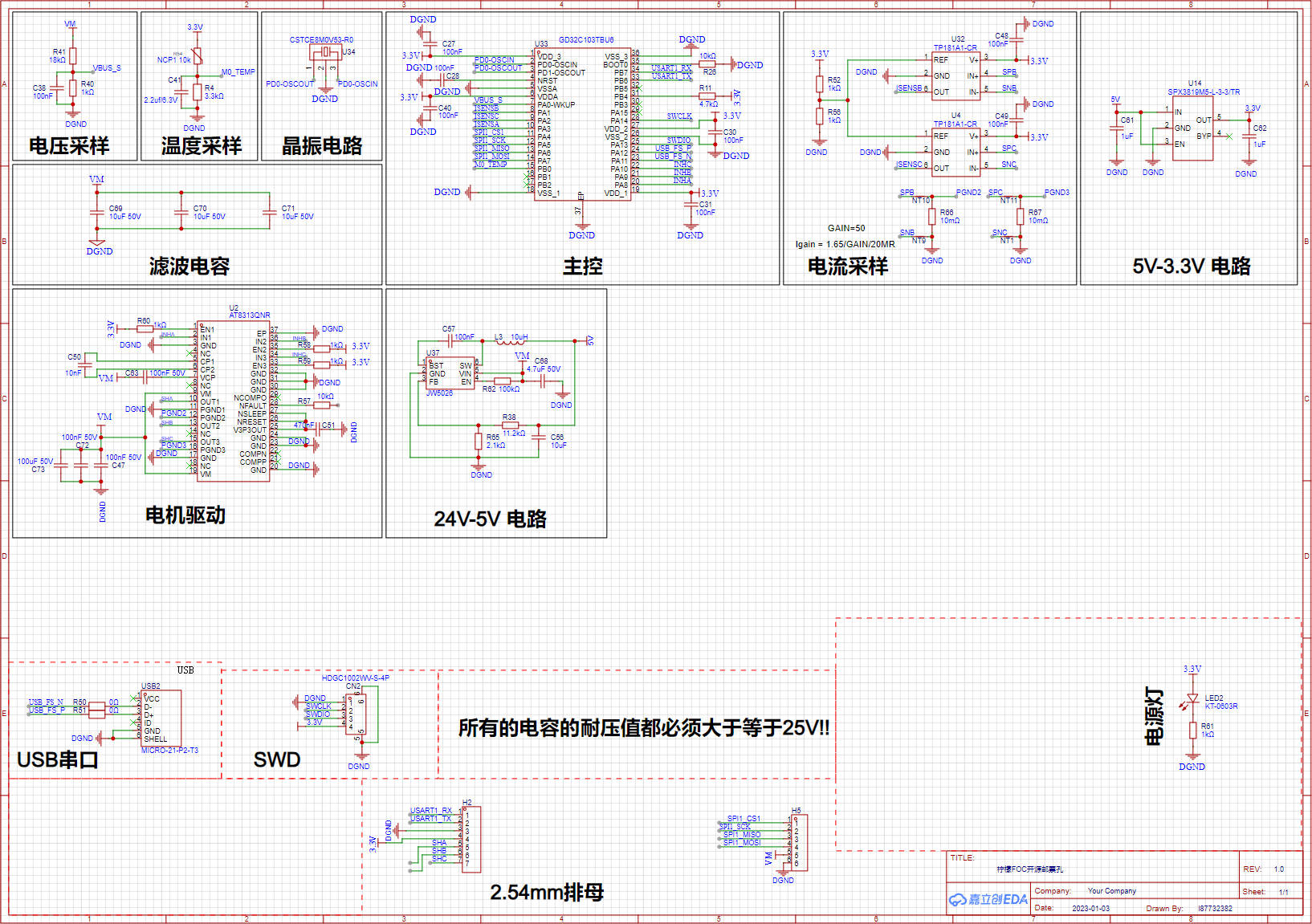Select the CN2 SWD connector symbol
Screen dimensions: 1312x924
[x=361, y=716]
